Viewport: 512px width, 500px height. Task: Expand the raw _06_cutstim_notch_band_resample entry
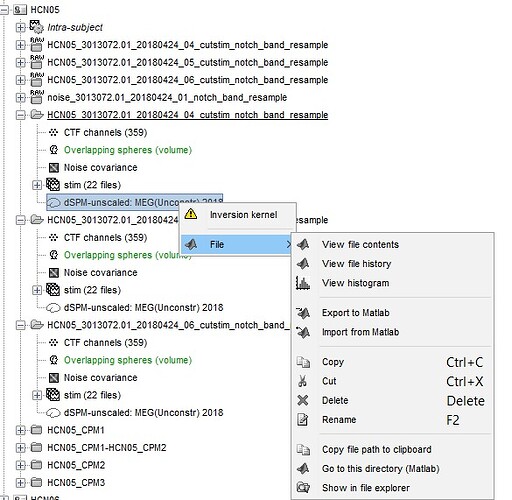[20, 80]
